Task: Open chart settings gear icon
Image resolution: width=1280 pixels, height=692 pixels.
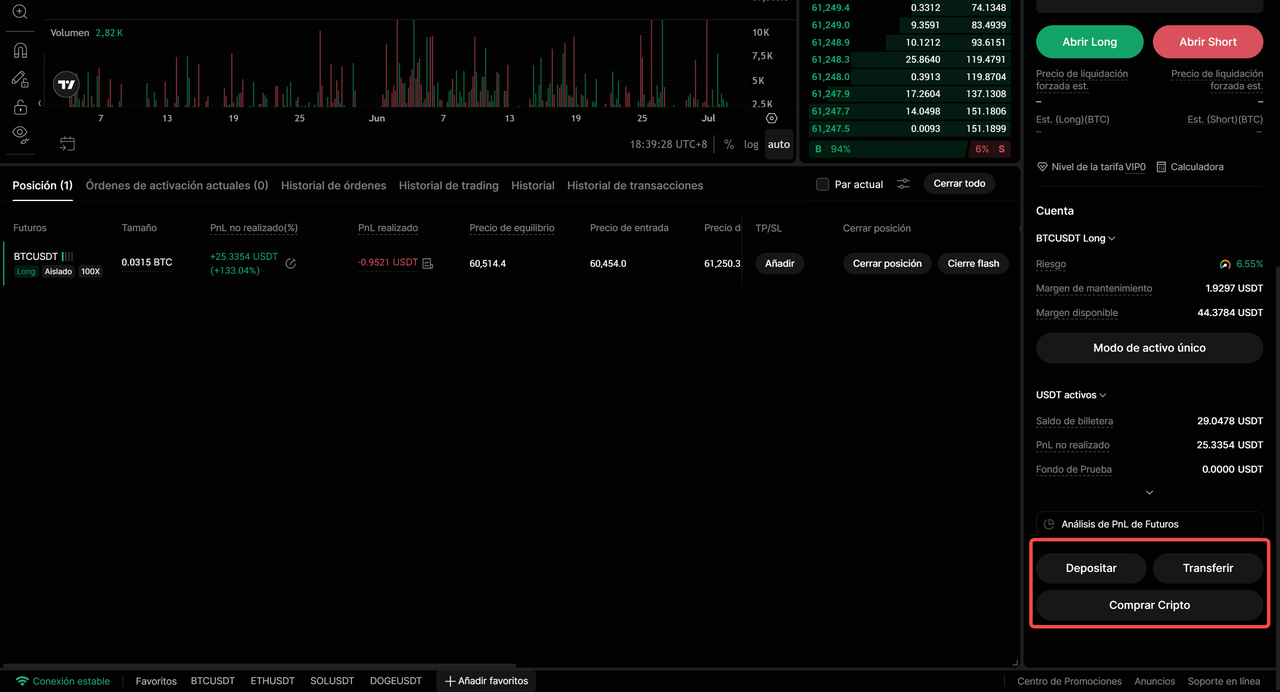Action: (x=771, y=118)
